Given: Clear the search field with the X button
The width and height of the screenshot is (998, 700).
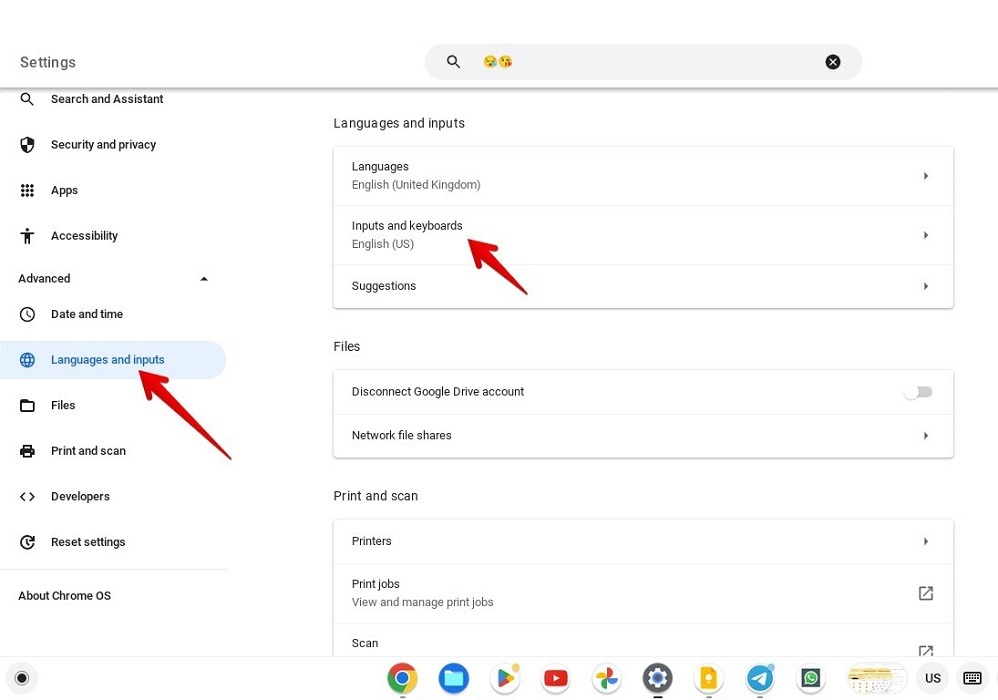Looking at the screenshot, I should coord(833,61).
